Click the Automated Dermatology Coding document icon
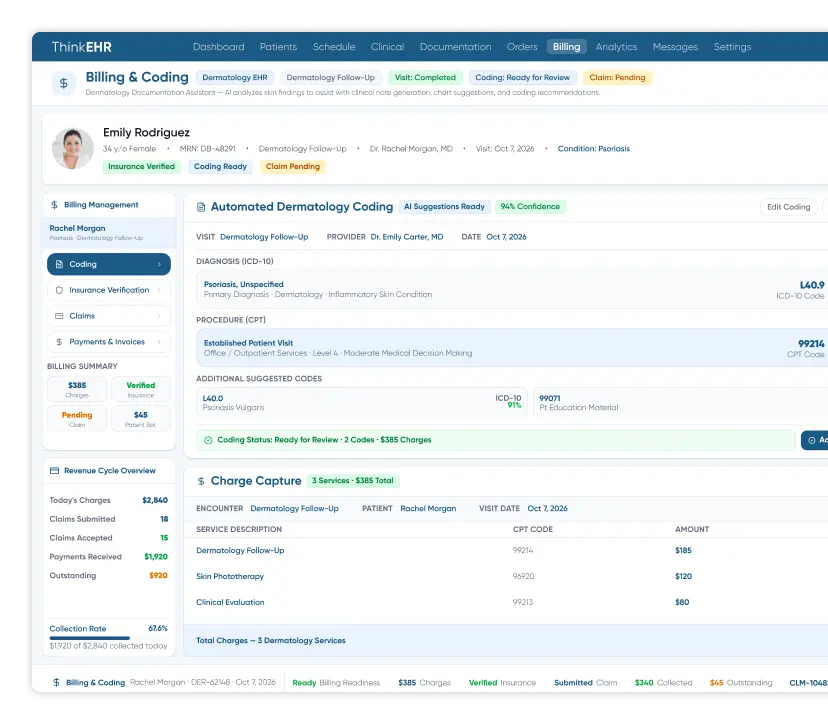 click(x=201, y=207)
